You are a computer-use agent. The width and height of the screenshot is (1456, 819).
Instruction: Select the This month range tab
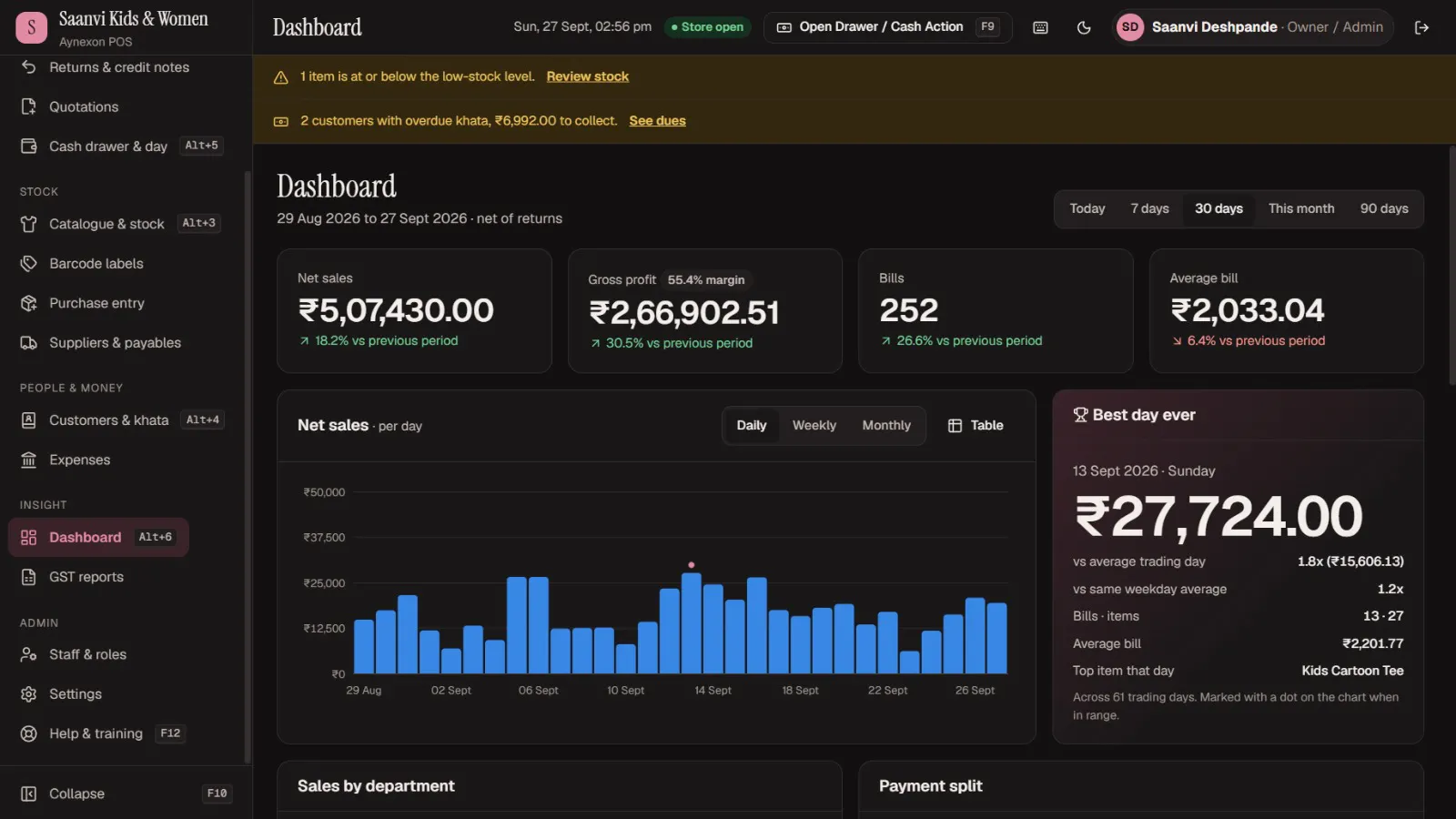pos(1301,209)
